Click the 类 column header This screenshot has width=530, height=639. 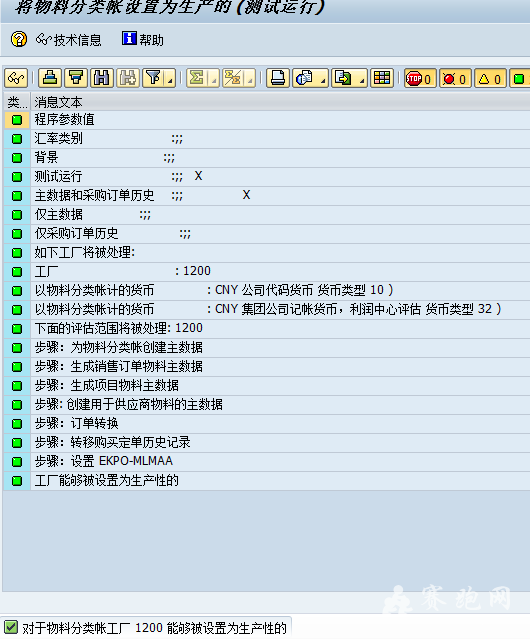click(17, 102)
